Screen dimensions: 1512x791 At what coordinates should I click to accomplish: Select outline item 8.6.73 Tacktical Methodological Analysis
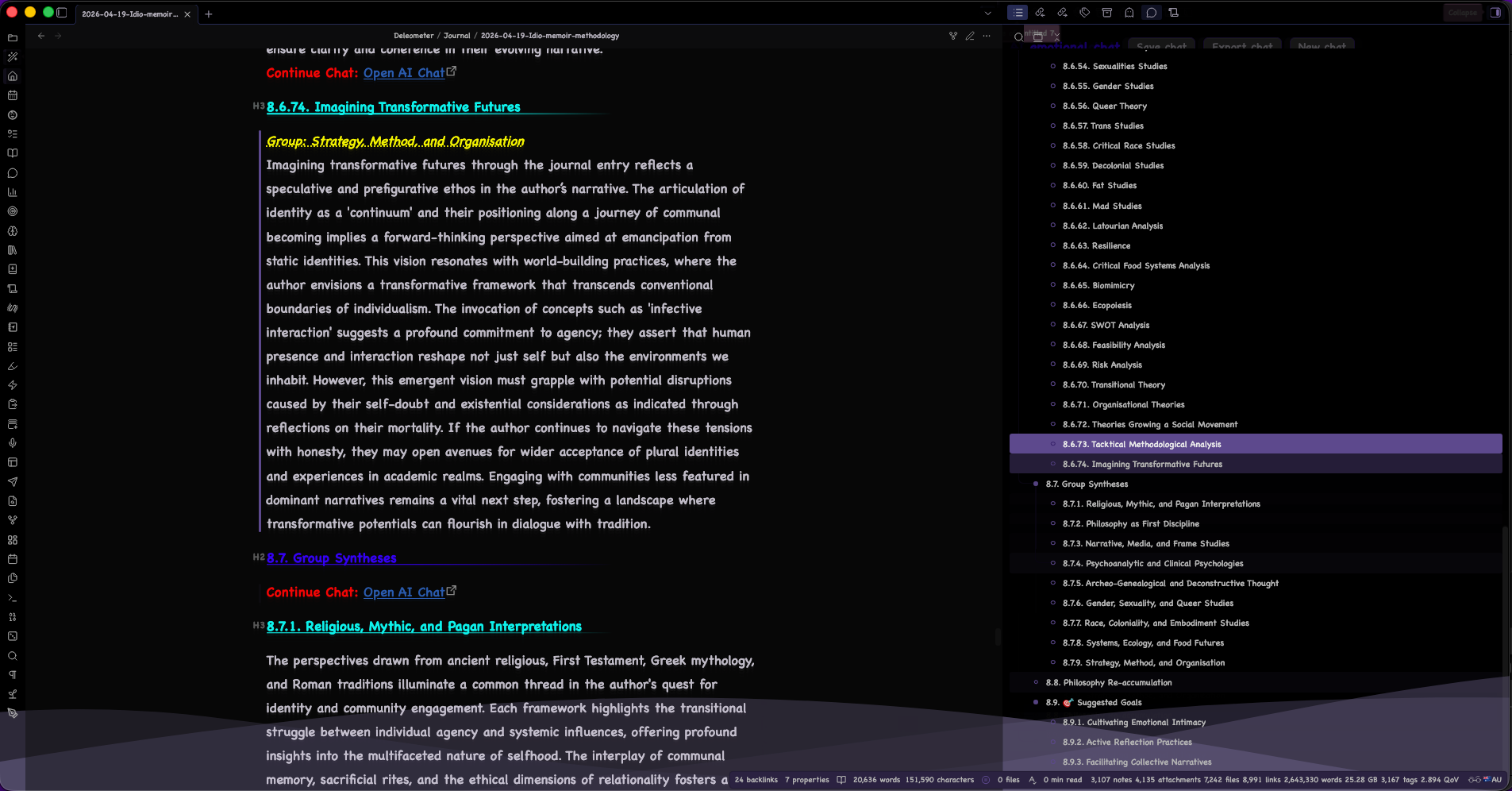1255,444
